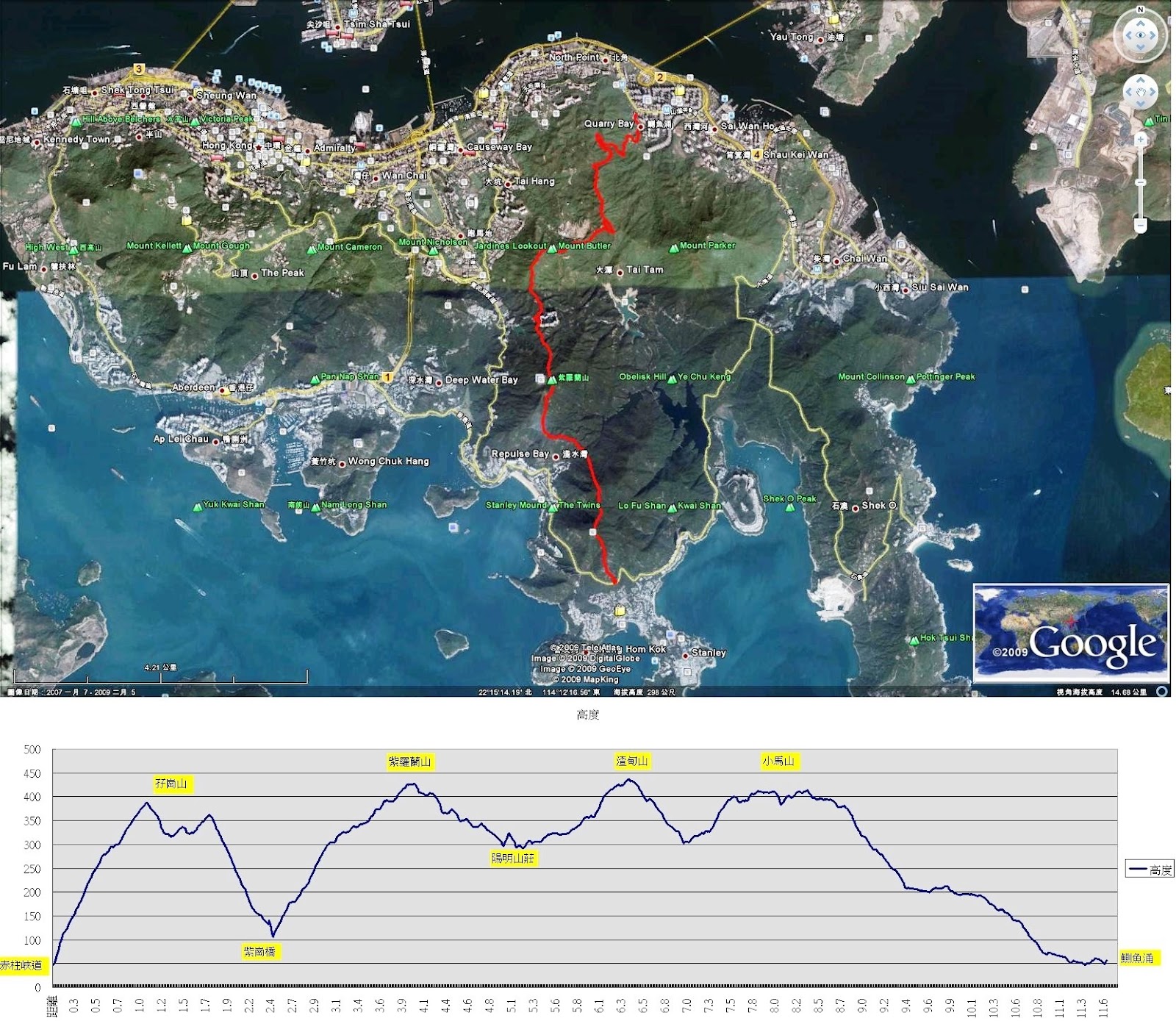Tilt view up with the look joystick's up arrow
Screen dimensions: 1176x1021
click(x=1140, y=22)
